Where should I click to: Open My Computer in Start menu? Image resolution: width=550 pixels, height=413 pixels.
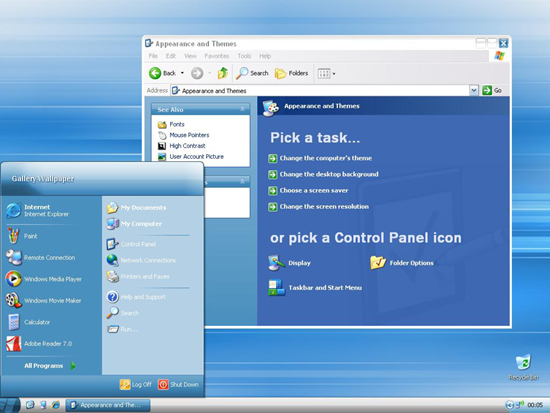(x=134, y=224)
